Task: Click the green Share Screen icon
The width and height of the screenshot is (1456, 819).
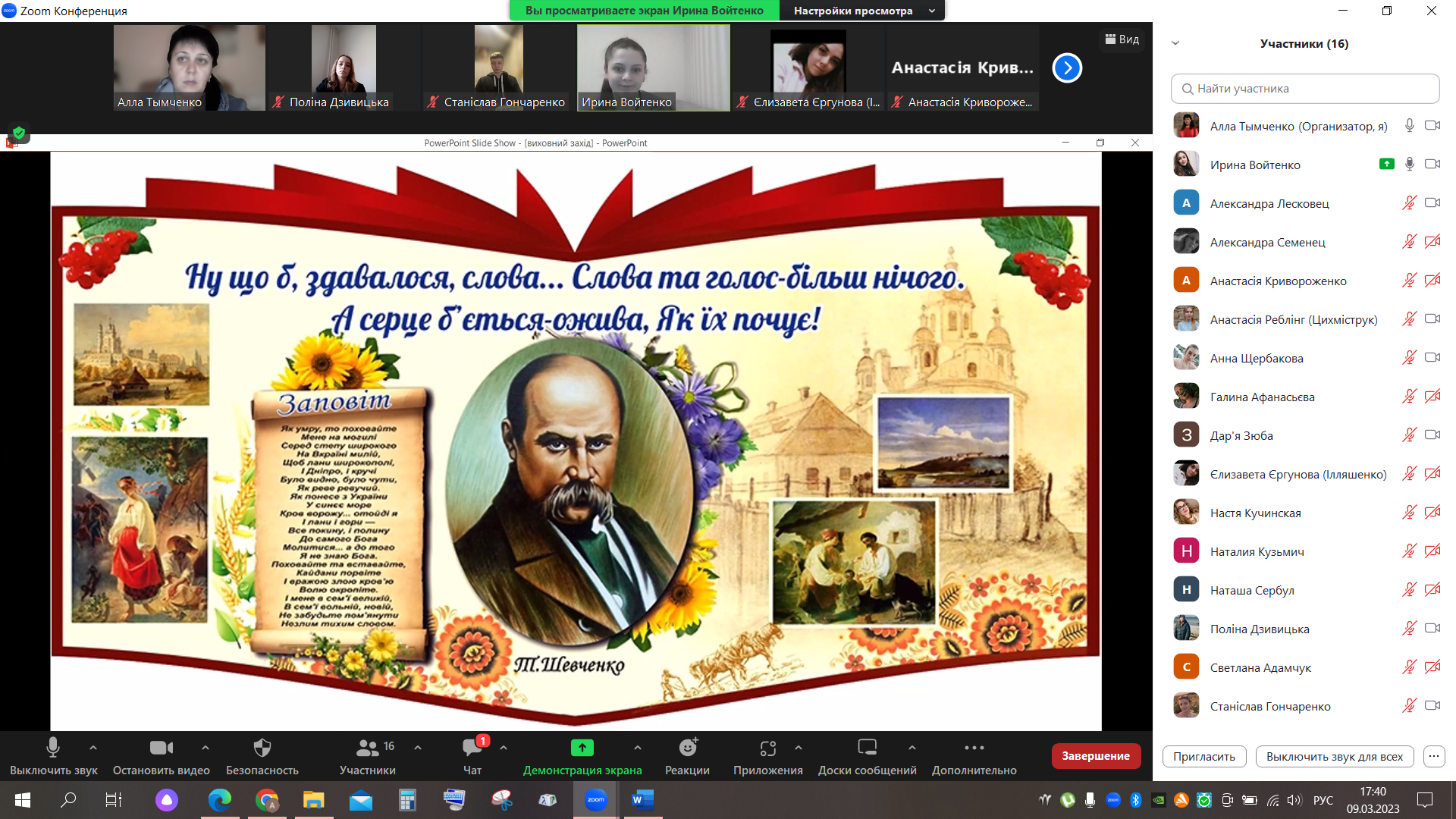Action: (582, 748)
